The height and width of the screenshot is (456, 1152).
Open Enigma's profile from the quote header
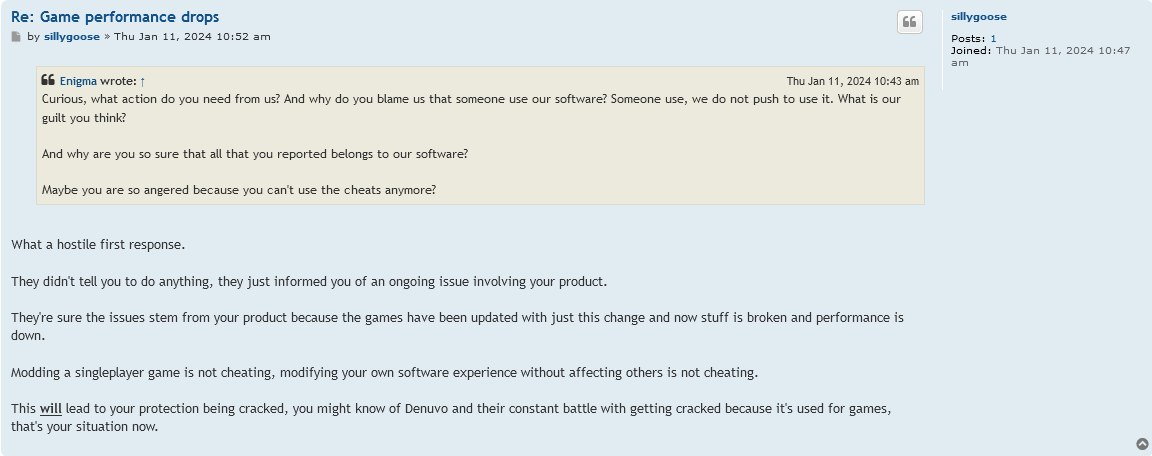78,81
